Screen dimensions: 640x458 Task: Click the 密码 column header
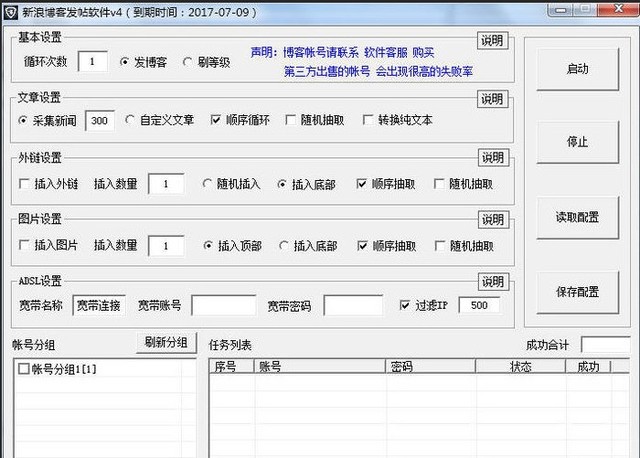[x=431, y=367]
